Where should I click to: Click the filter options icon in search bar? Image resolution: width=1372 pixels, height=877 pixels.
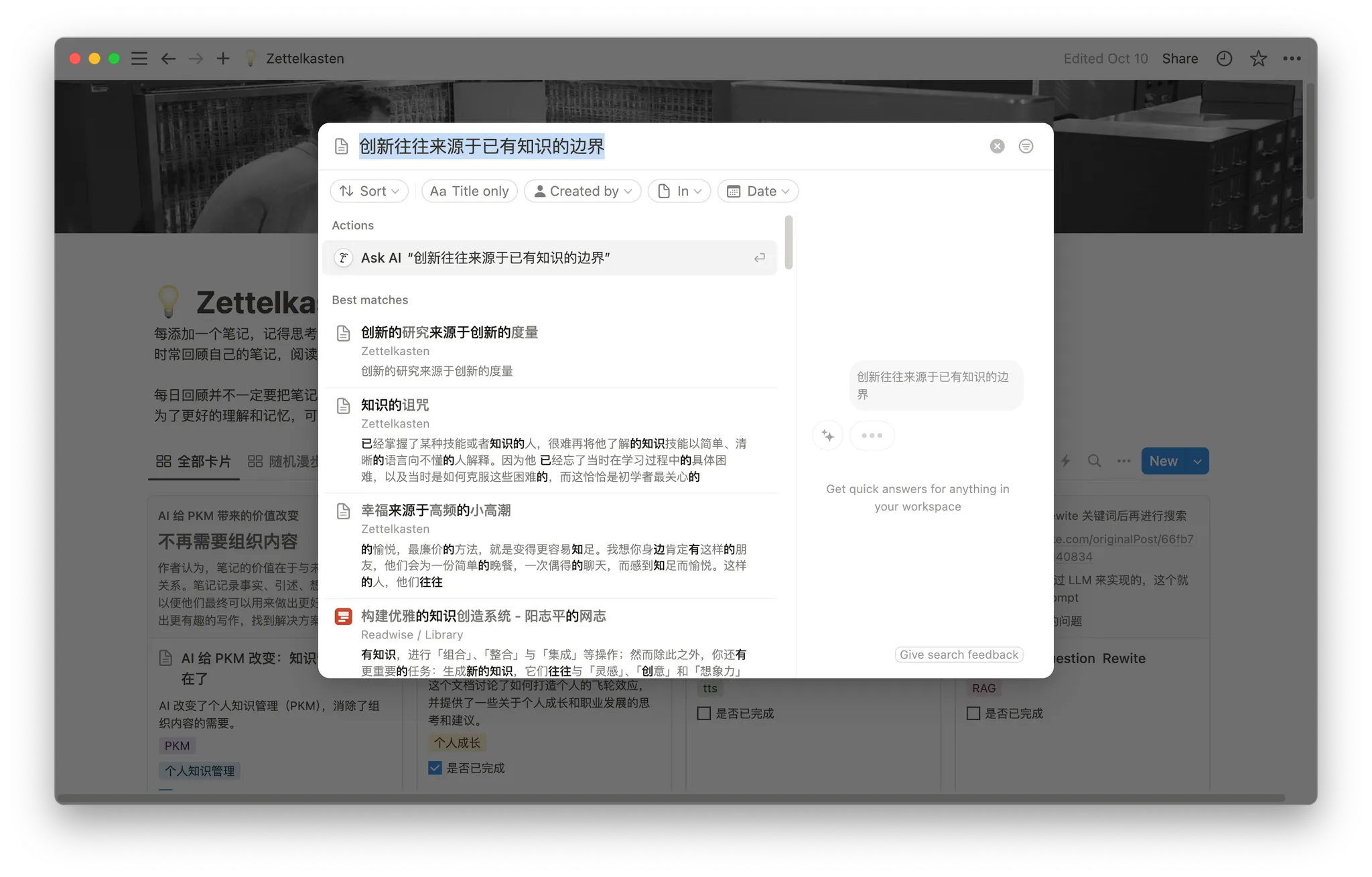pyautogui.click(x=1026, y=146)
